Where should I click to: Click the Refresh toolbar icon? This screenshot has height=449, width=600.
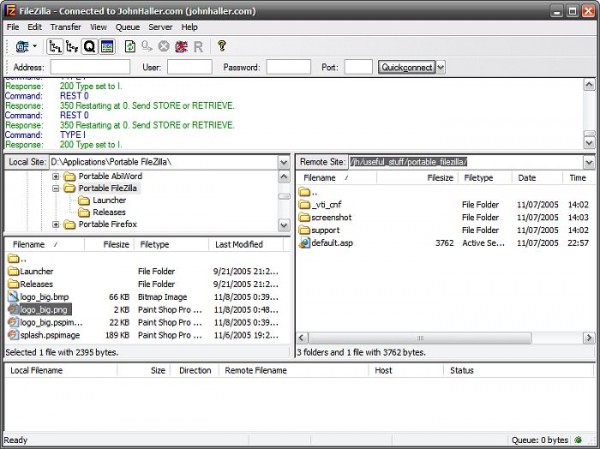[x=130, y=46]
